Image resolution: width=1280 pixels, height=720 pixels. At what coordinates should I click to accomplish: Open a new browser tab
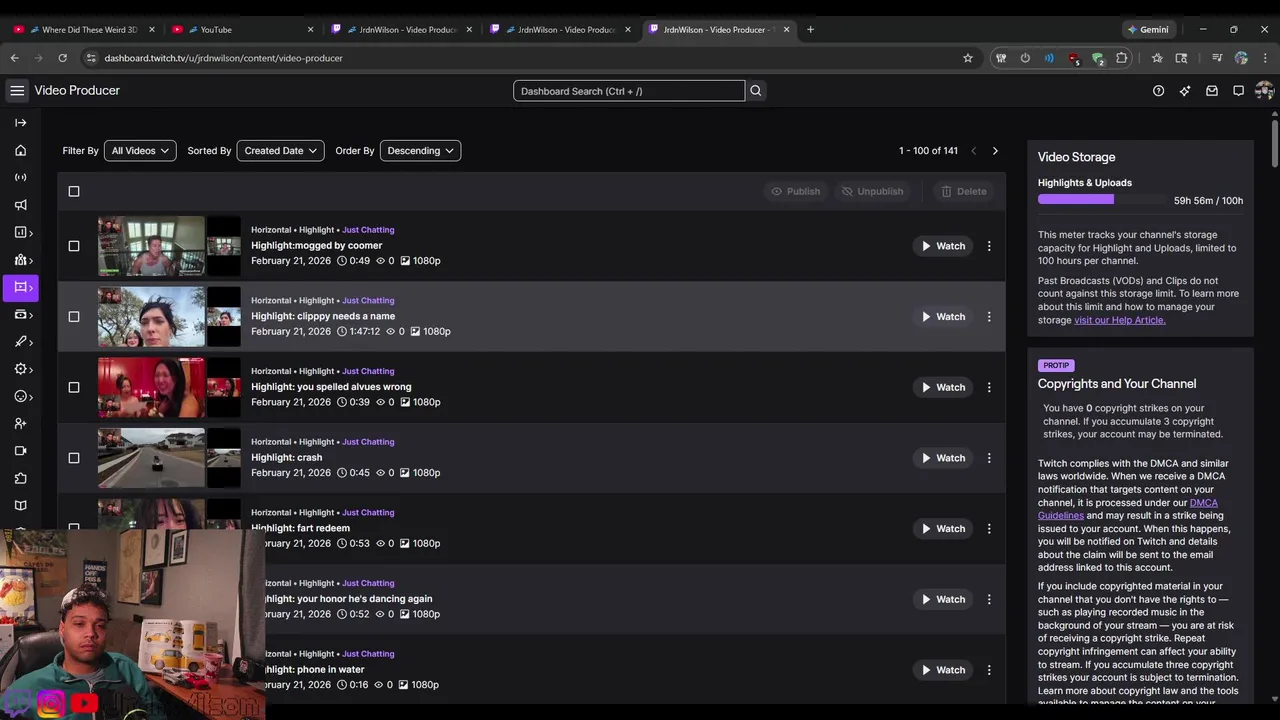(x=810, y=29)
